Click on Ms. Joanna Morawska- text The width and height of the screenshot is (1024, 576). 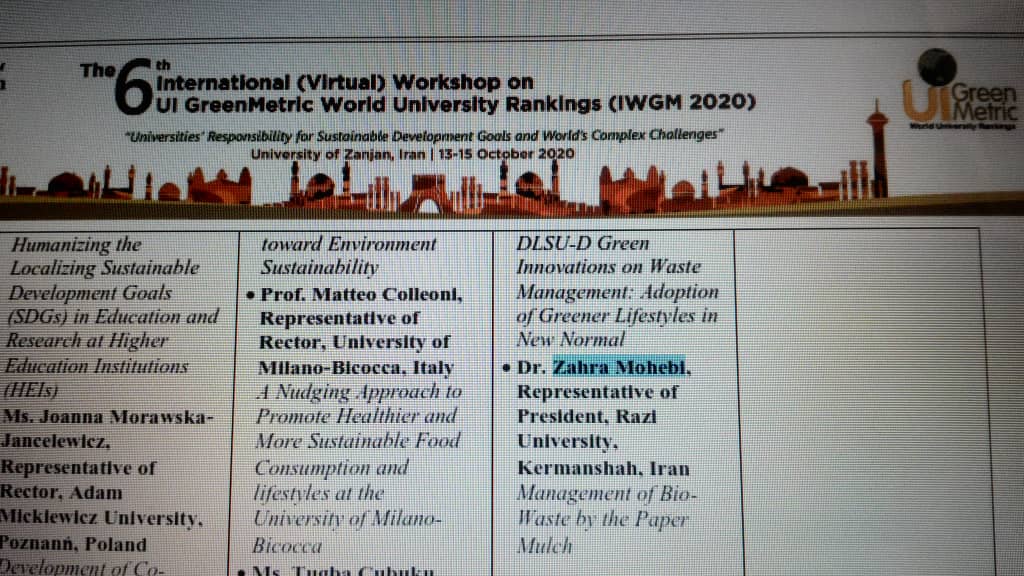tap(108, 417)
